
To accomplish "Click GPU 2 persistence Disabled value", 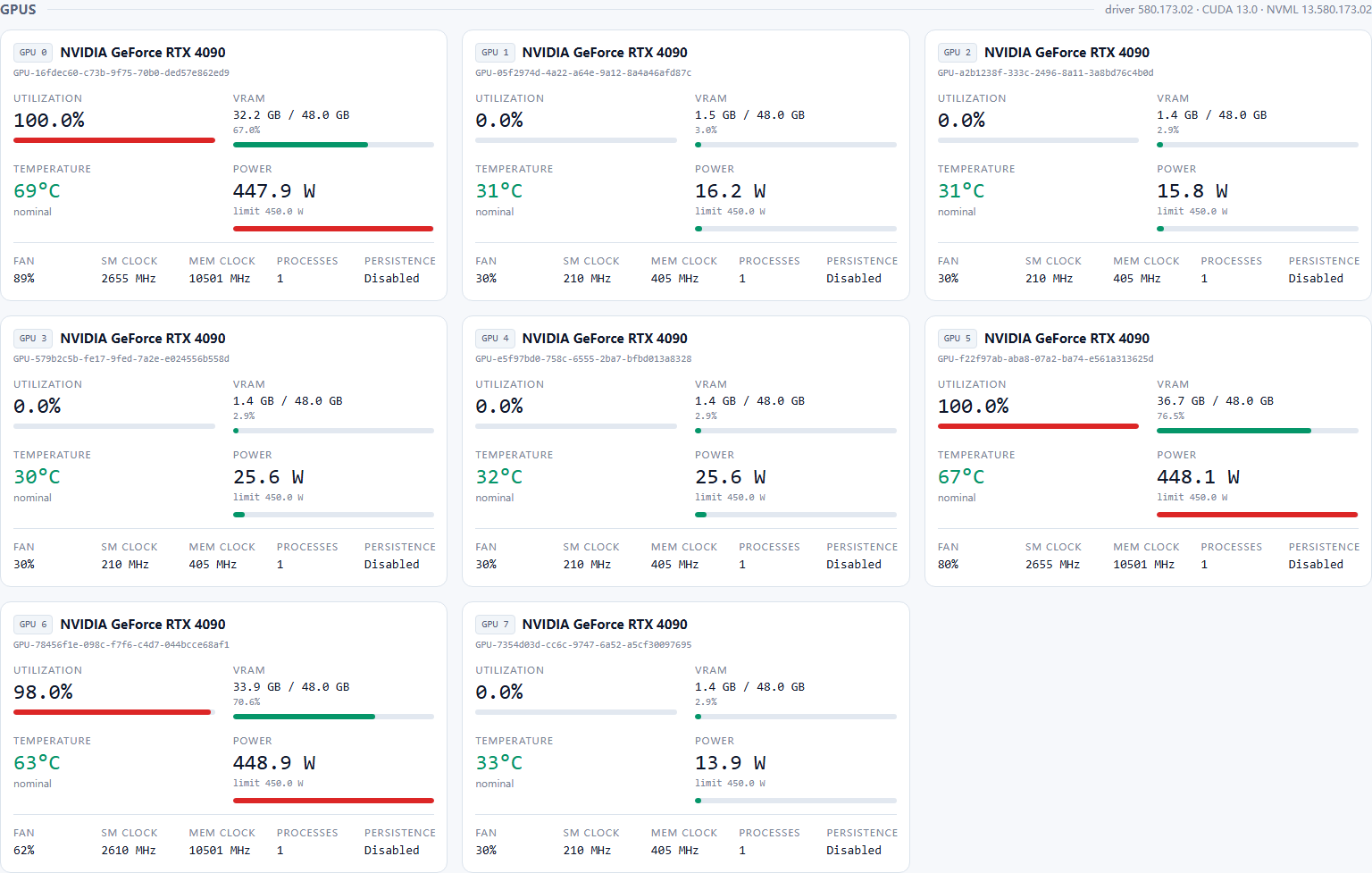I will (x=1316, y=279).
